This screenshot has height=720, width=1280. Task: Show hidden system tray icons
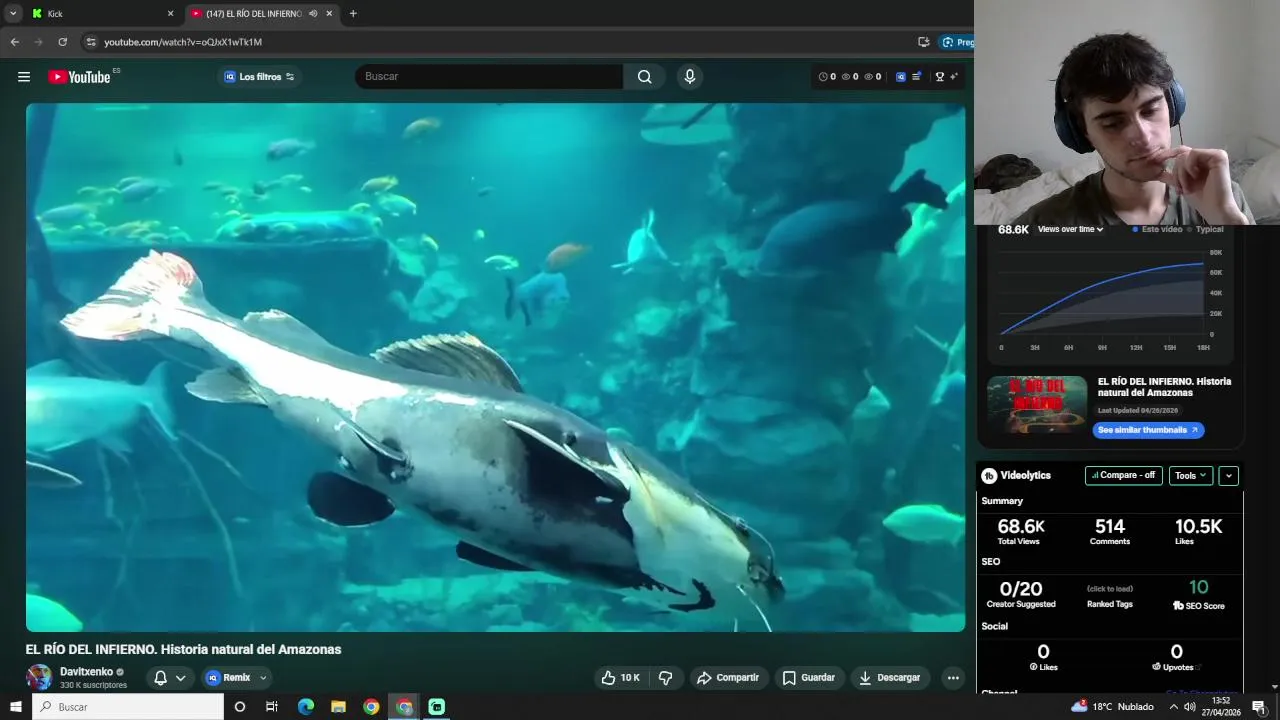[x=1174, y=707]
